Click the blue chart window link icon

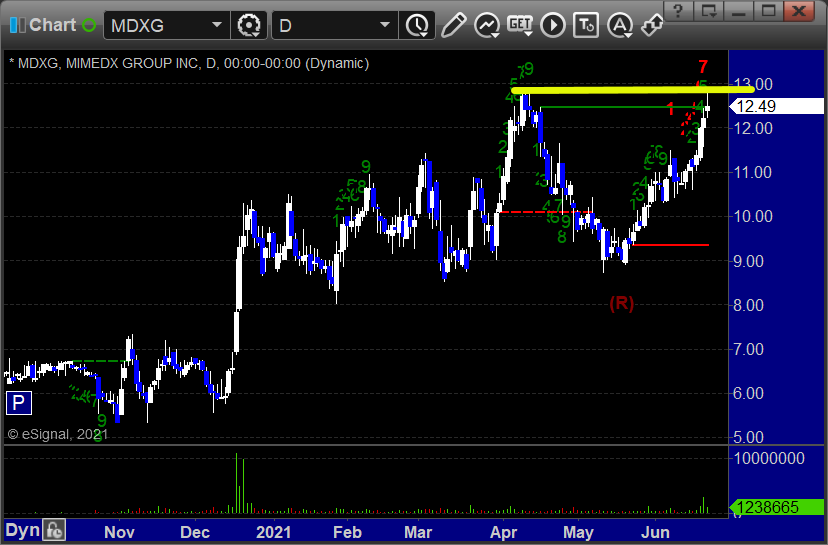pos(17,25)
